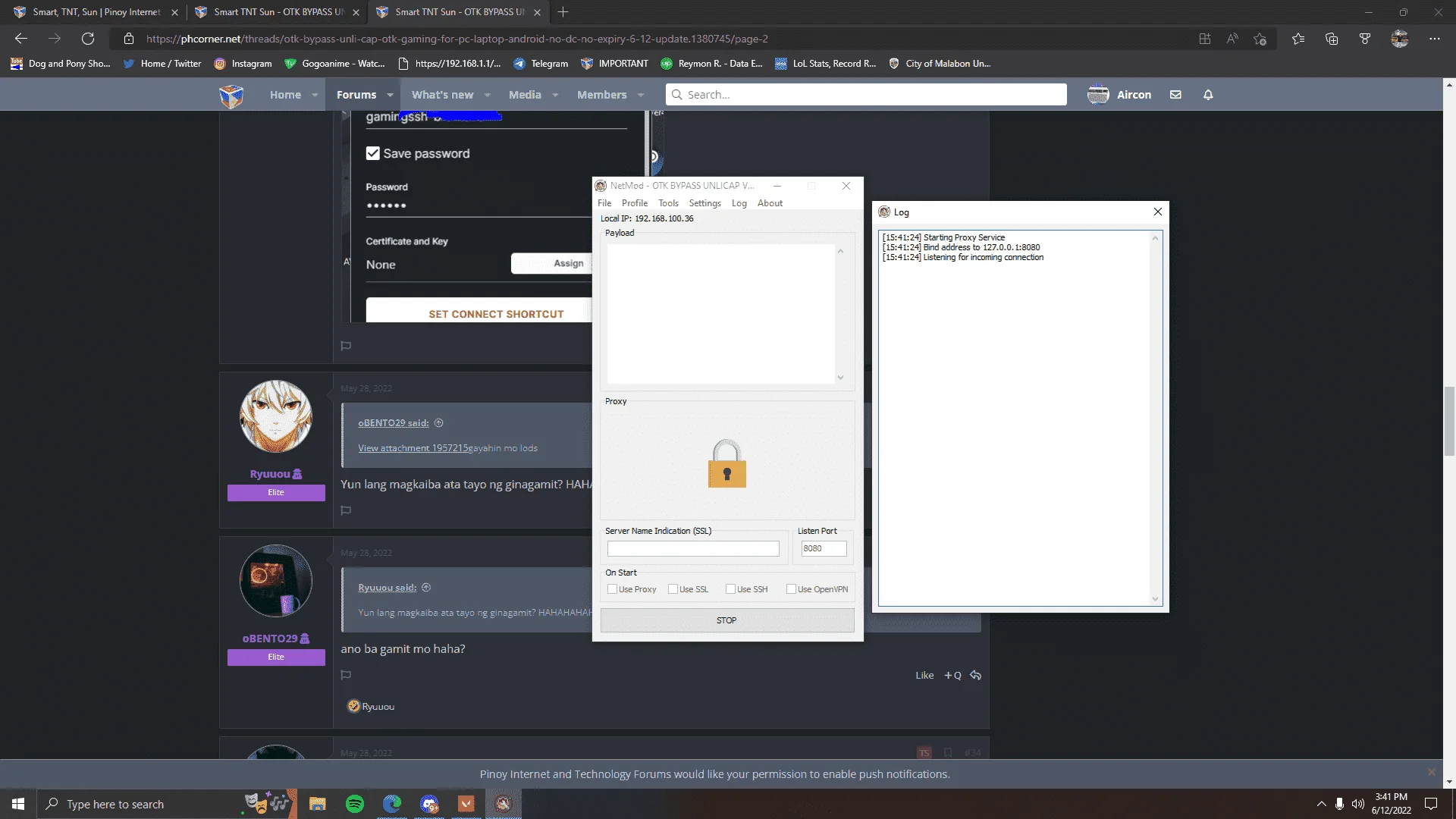Close the Log window

pos(1157,212)
